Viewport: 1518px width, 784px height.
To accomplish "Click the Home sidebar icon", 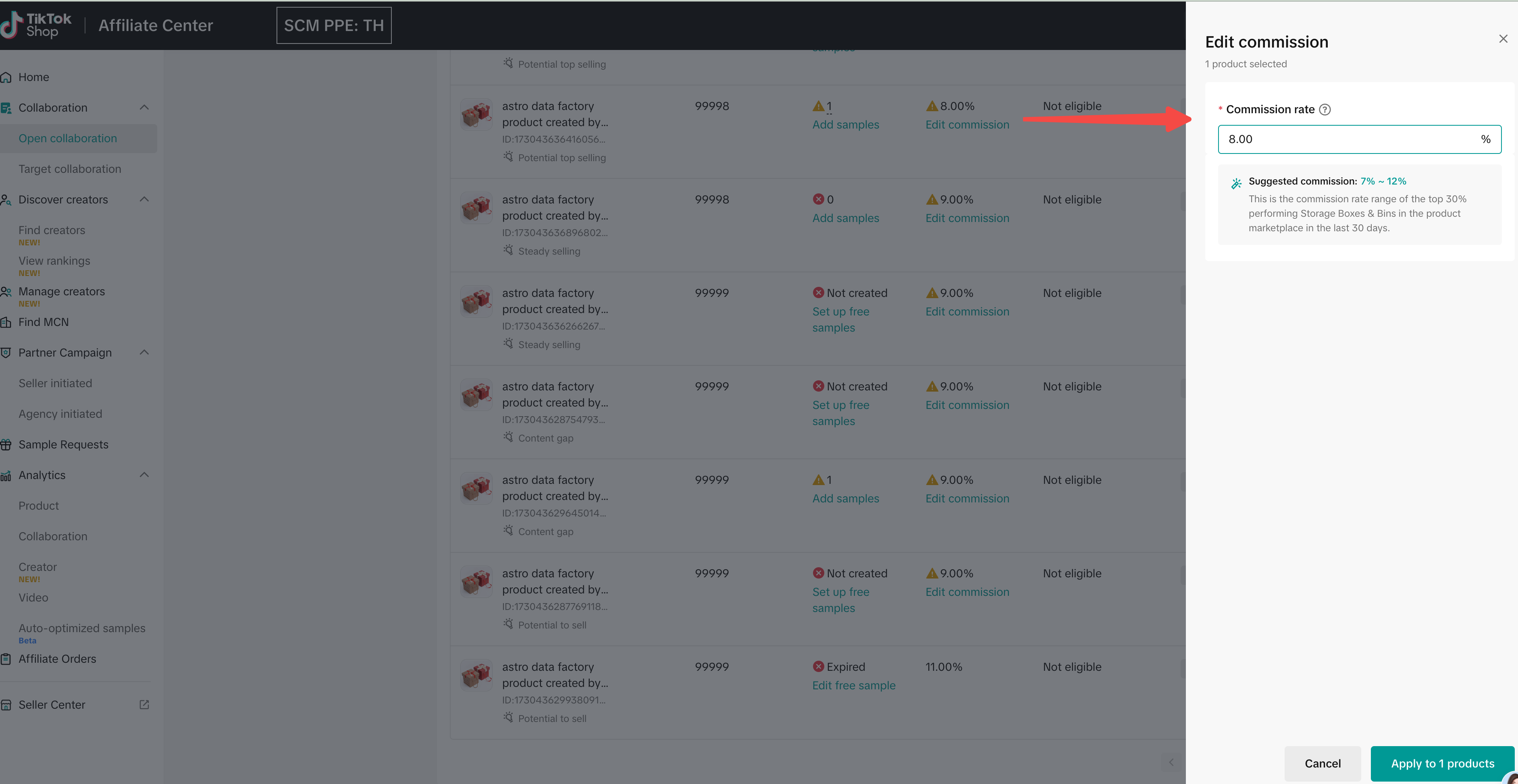I will coord(6,77).
